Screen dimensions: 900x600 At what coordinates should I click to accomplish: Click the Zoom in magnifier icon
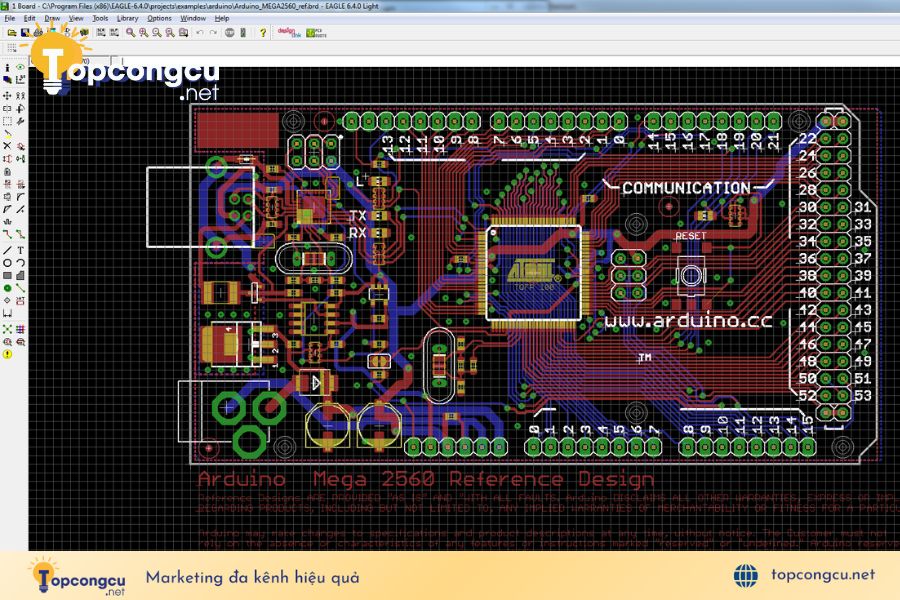143,33
